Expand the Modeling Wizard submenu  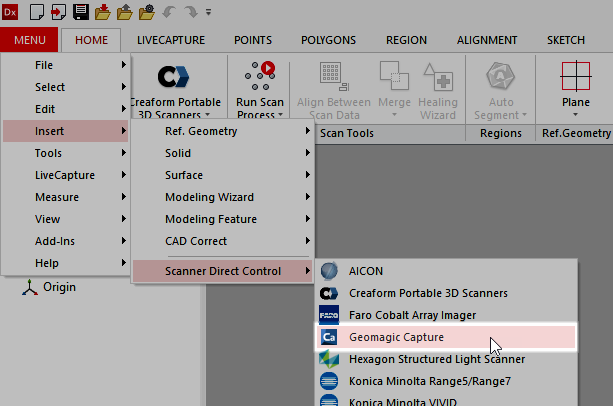coord(223,197)
